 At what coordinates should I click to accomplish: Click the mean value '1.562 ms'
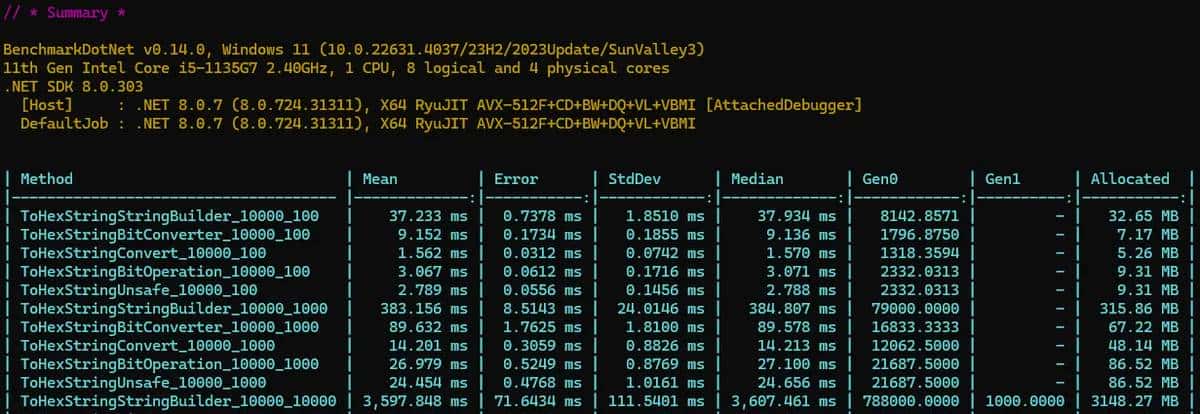(432, 253)
